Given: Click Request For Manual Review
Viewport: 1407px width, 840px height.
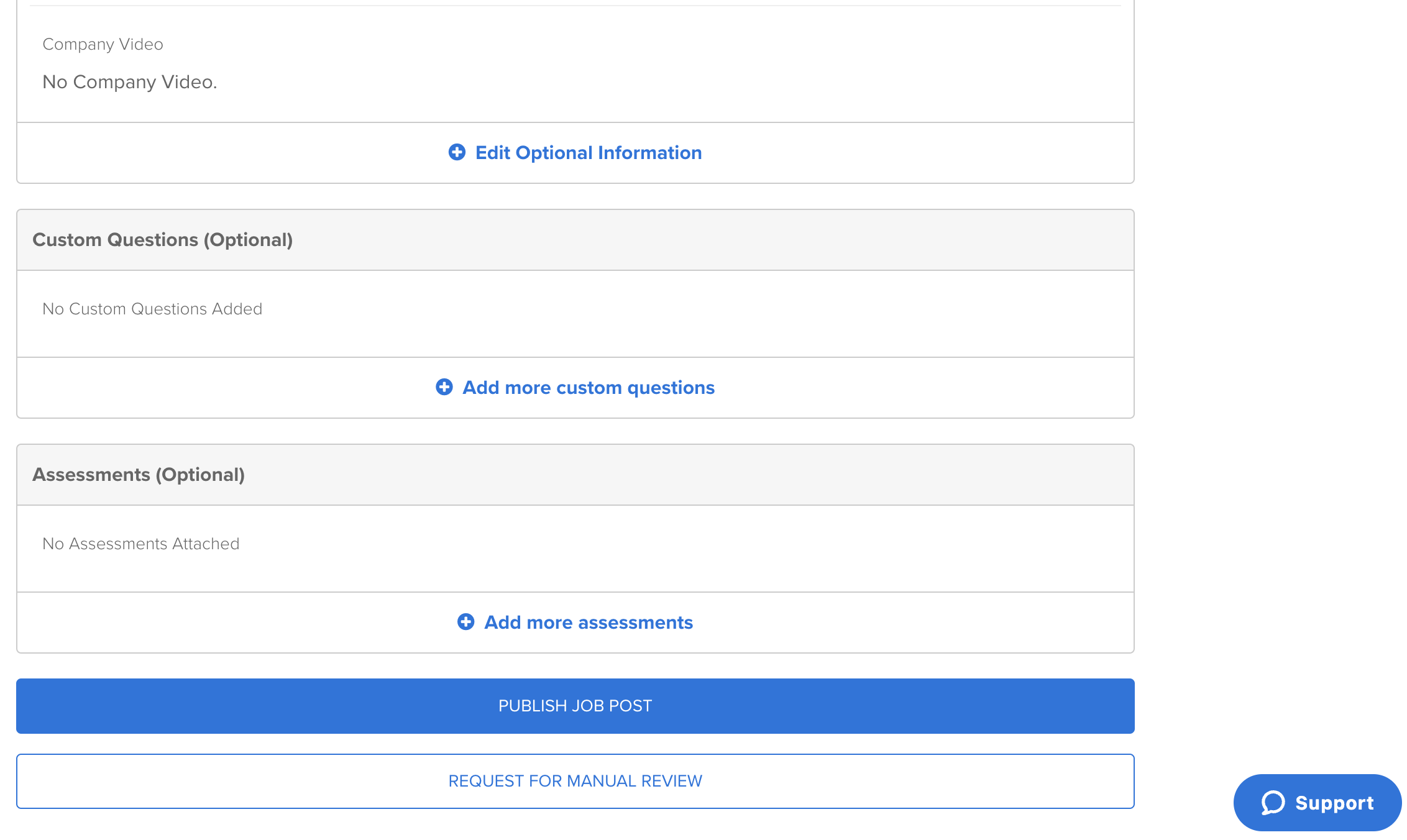Looking at the screenshot, I should (575, 780).
